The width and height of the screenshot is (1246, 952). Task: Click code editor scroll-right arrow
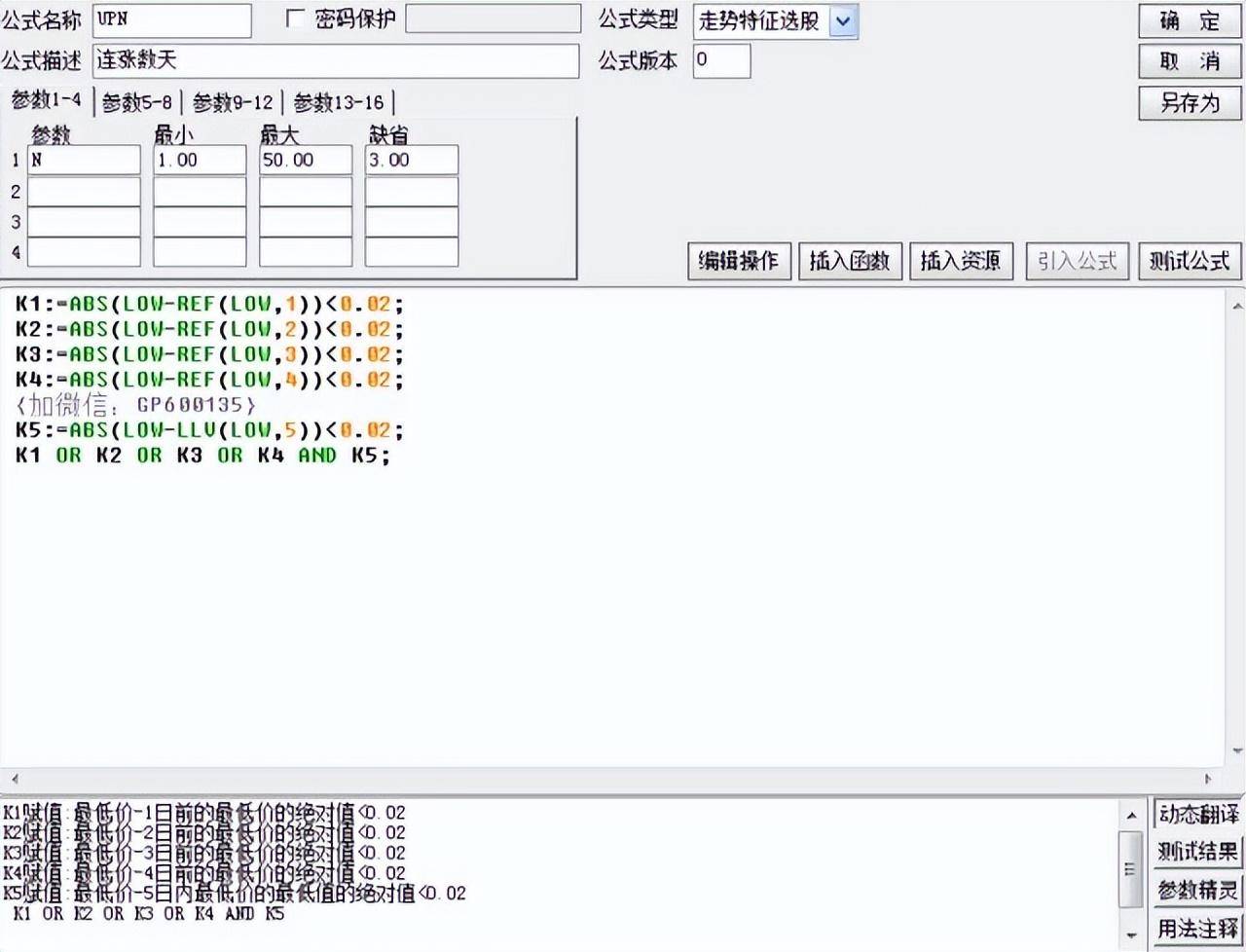[1208, 779]
